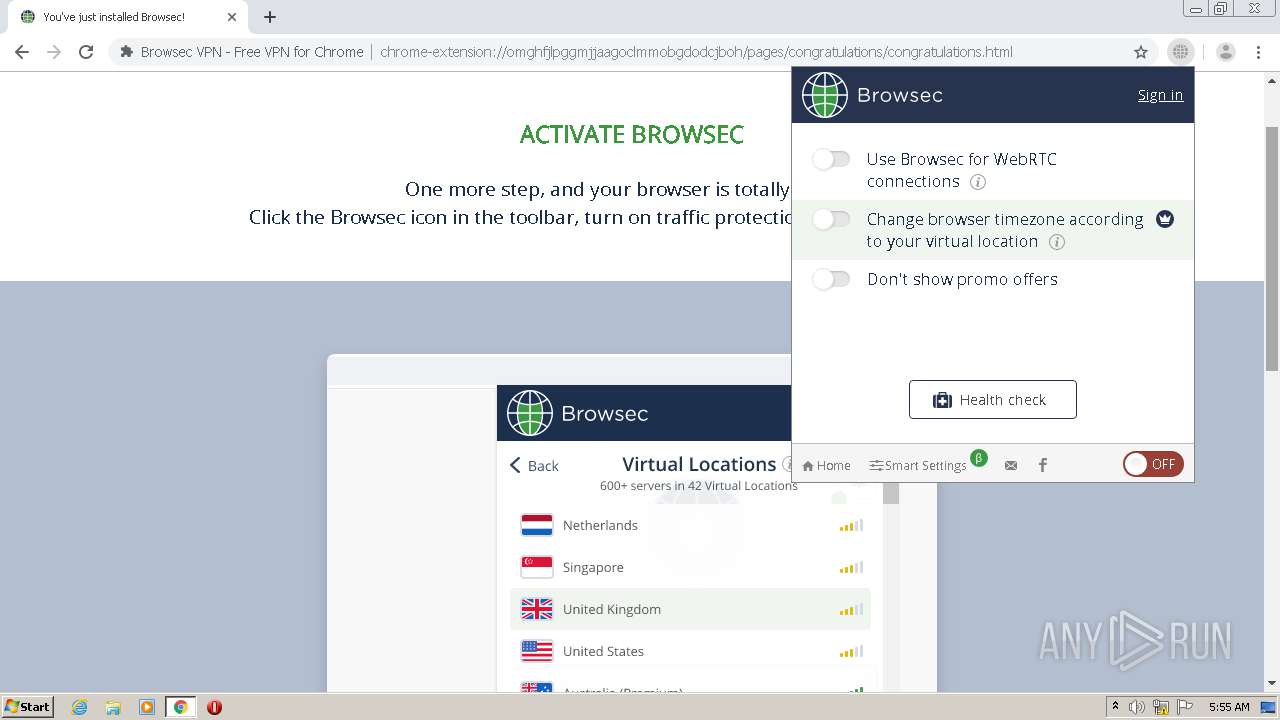Click the page vertical scrollbar thumb
This screenshot has height=720, width=1280.
pyautogui.click(x=1272, y=248)
